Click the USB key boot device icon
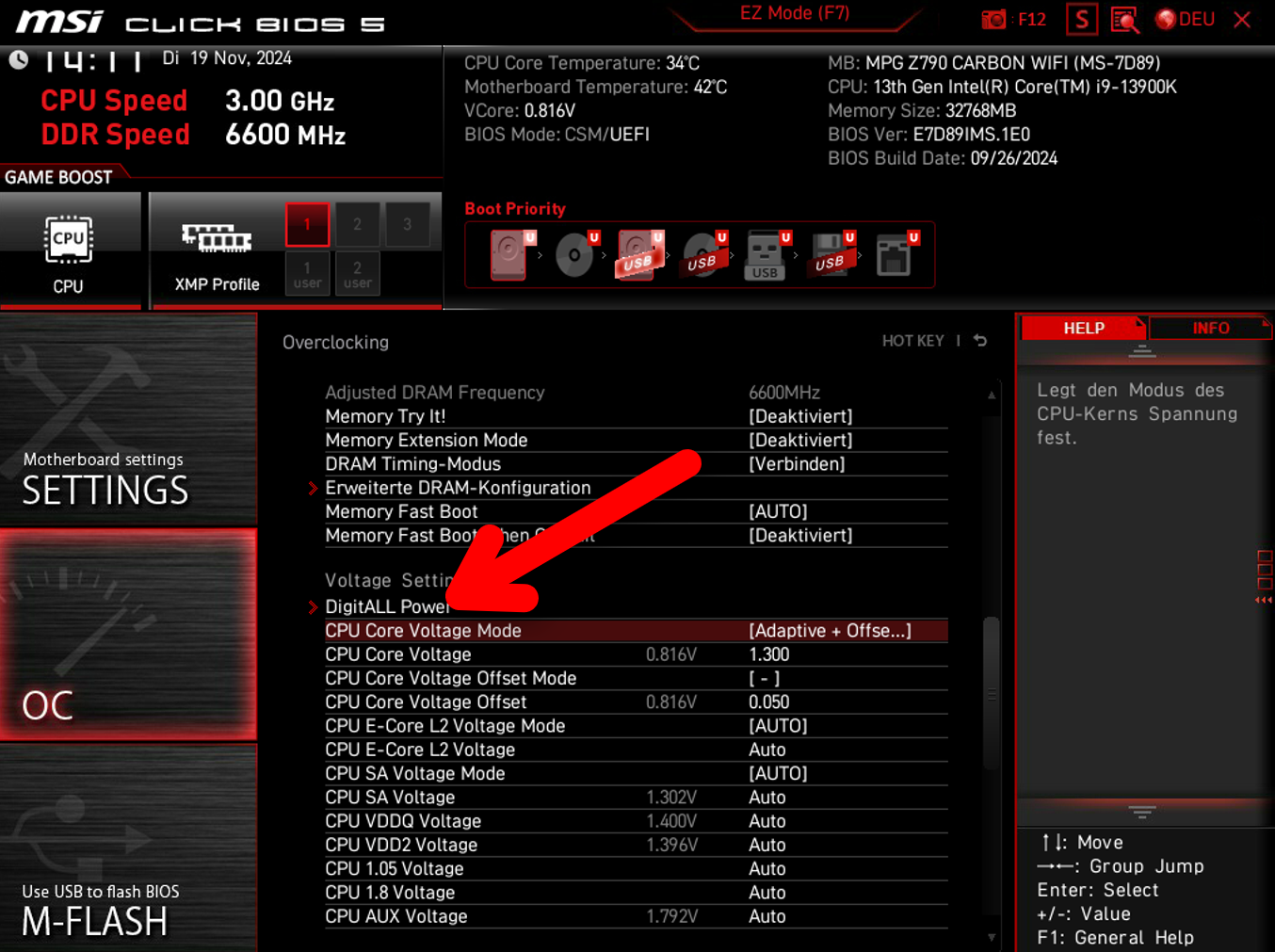 point(767,254)
